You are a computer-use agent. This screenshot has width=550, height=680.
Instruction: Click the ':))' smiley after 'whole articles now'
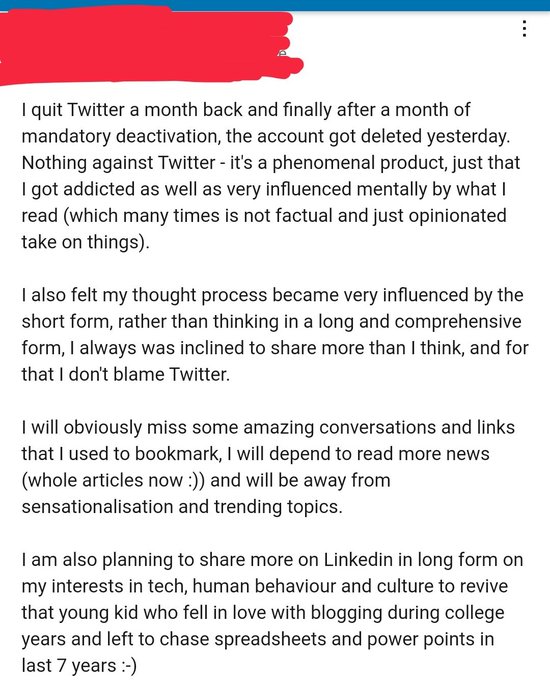click(x=196, y=481)
